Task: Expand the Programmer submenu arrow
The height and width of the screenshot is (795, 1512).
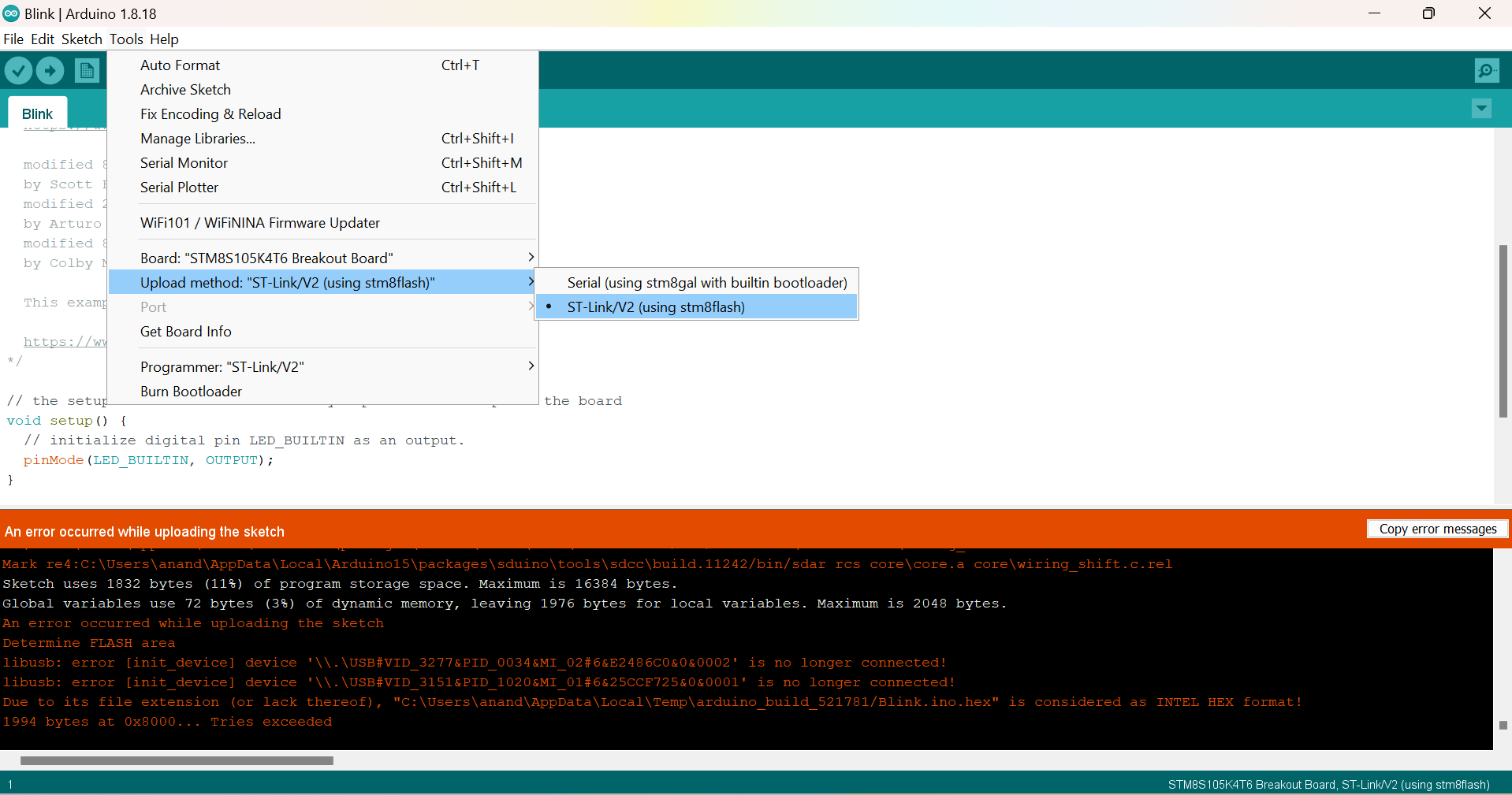Action: click(x=531, y=366)
